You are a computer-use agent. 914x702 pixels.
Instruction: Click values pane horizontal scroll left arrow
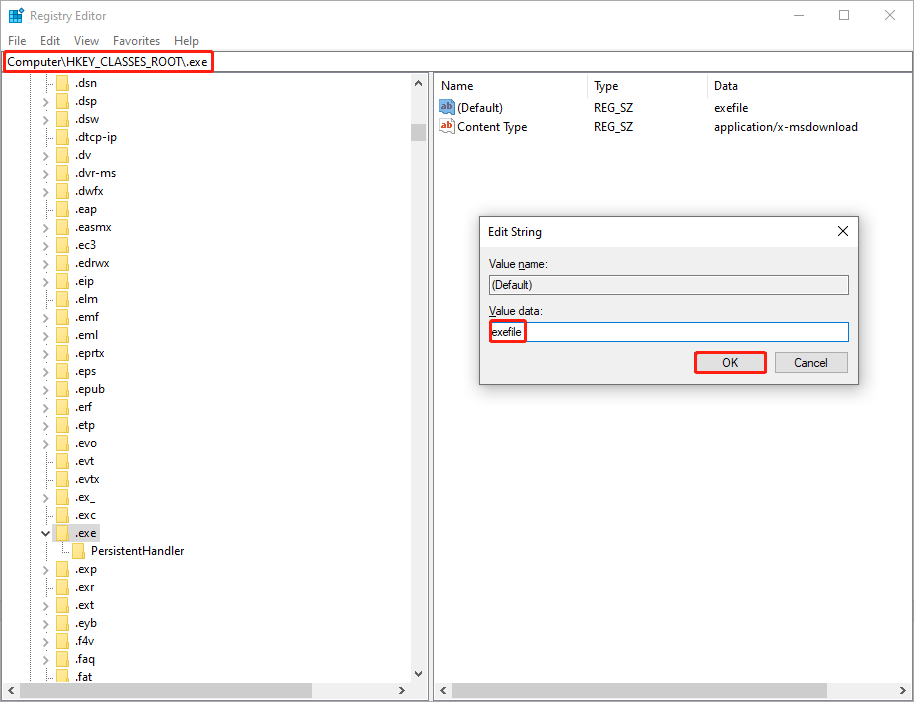tap(444, 690)
